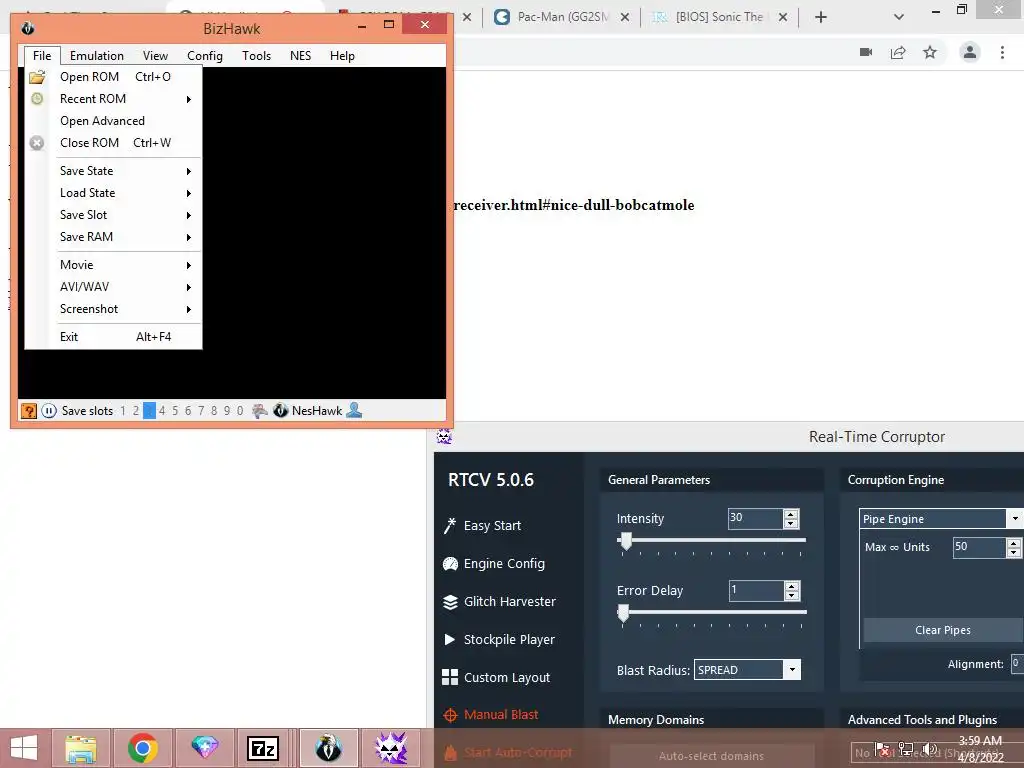
Task: Open the View menu in BizHawk
Action: (155, 56)
